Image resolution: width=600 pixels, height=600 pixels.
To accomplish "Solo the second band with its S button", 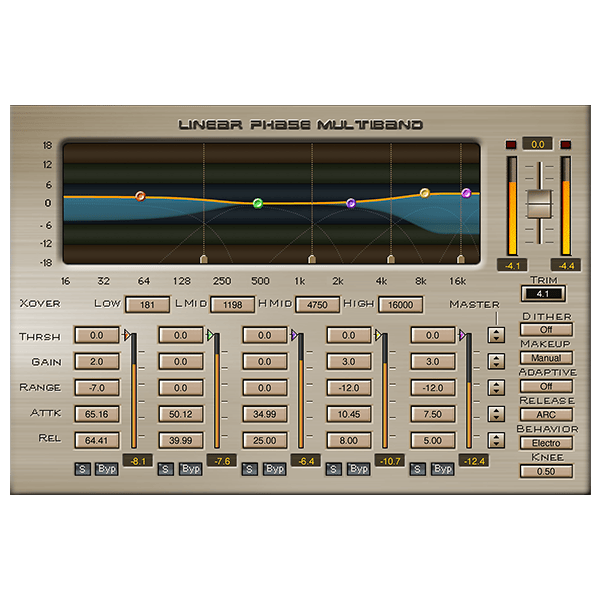I will pyautogui.click(x=166, y=469).
